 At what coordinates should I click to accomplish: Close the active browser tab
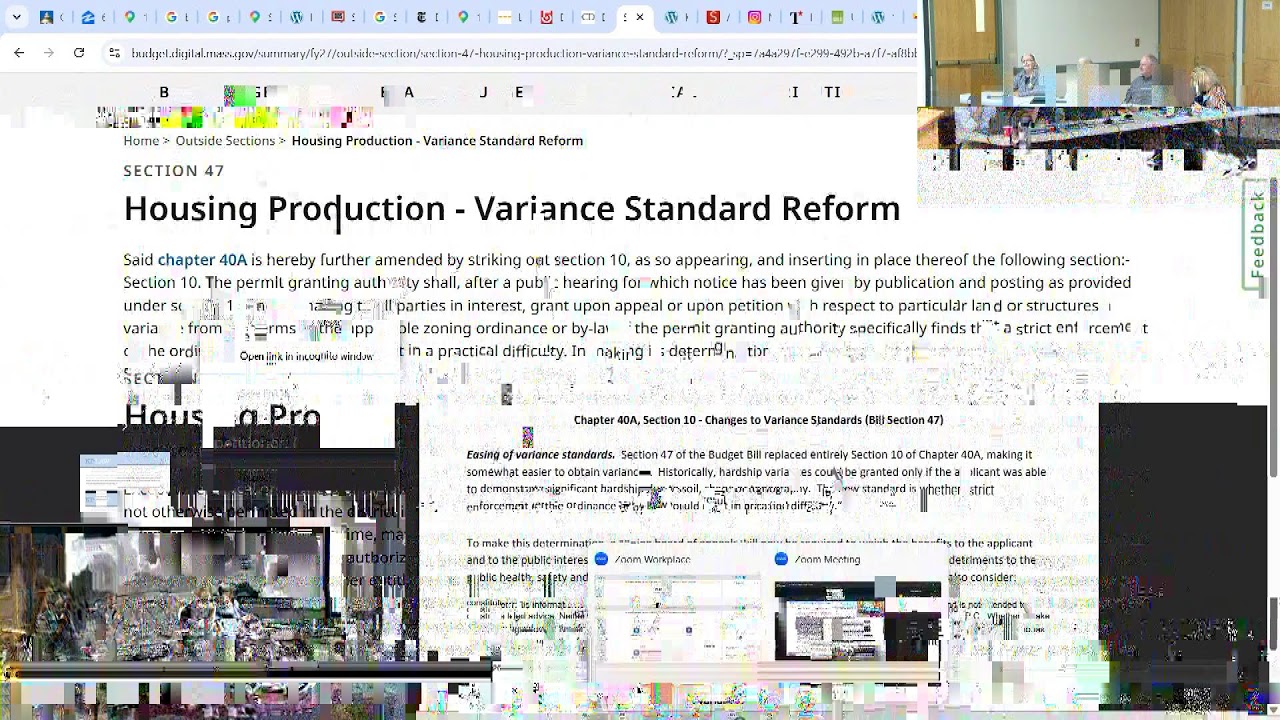coord(640,17)
